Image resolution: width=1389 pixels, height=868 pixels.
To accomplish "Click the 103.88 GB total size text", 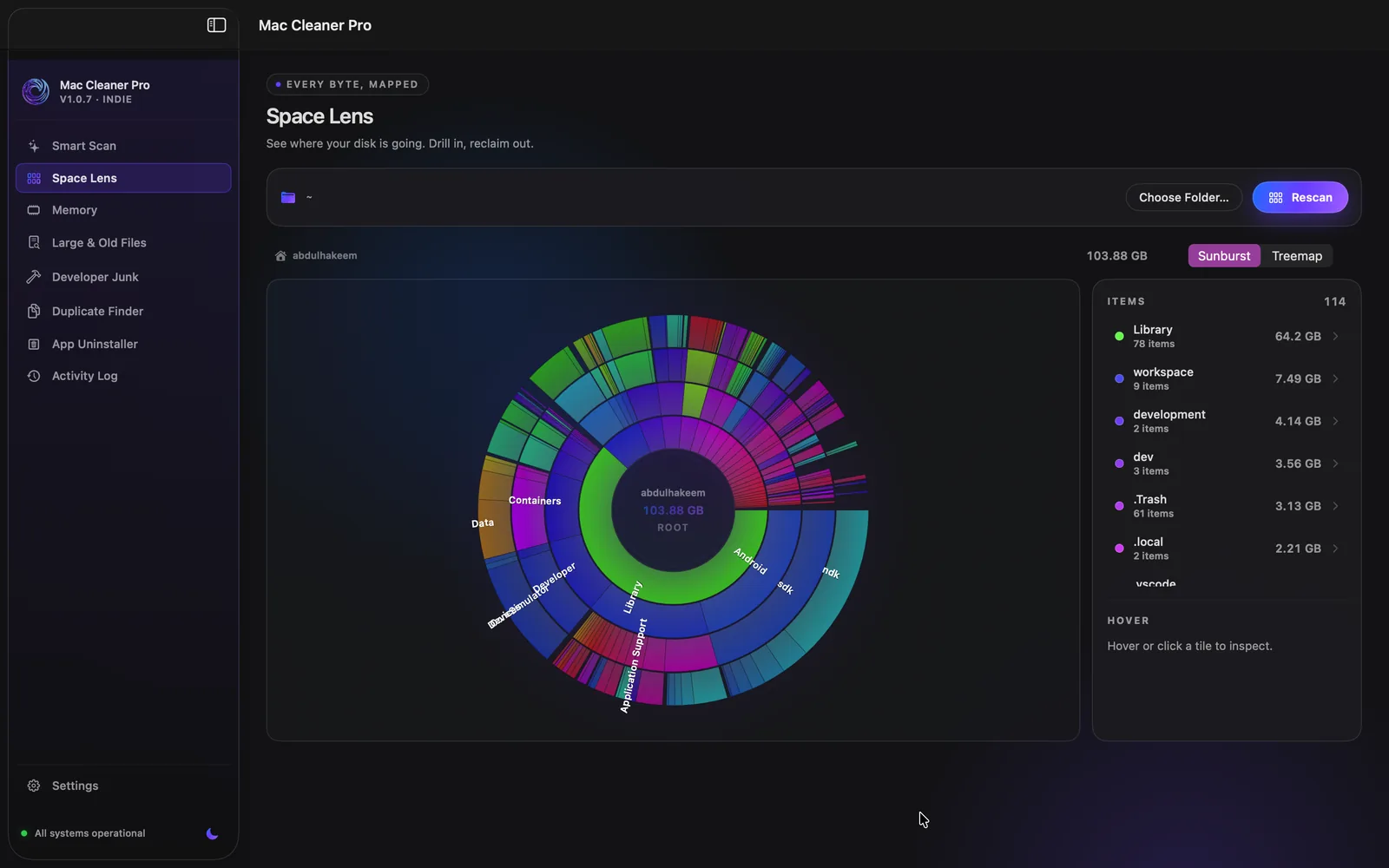I will coord(1116,256).
